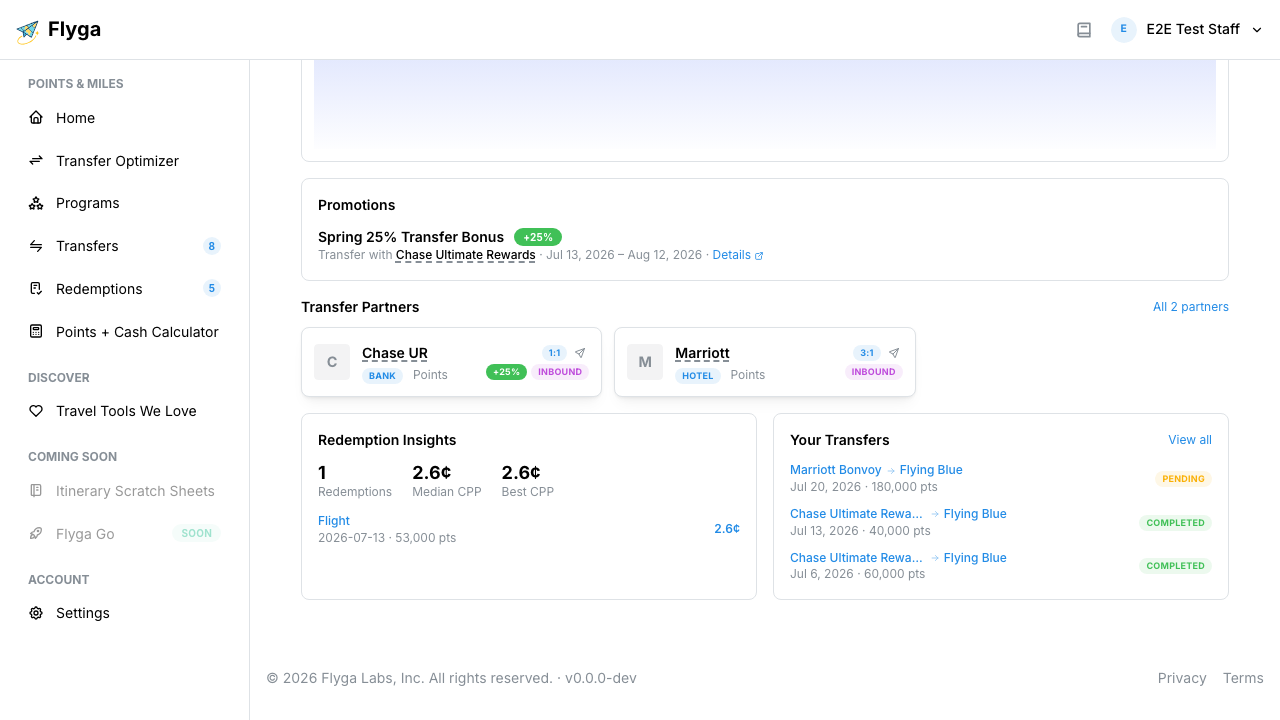Click the E avatar in the header
The image size is (1280, 720).
(1124, 29)
